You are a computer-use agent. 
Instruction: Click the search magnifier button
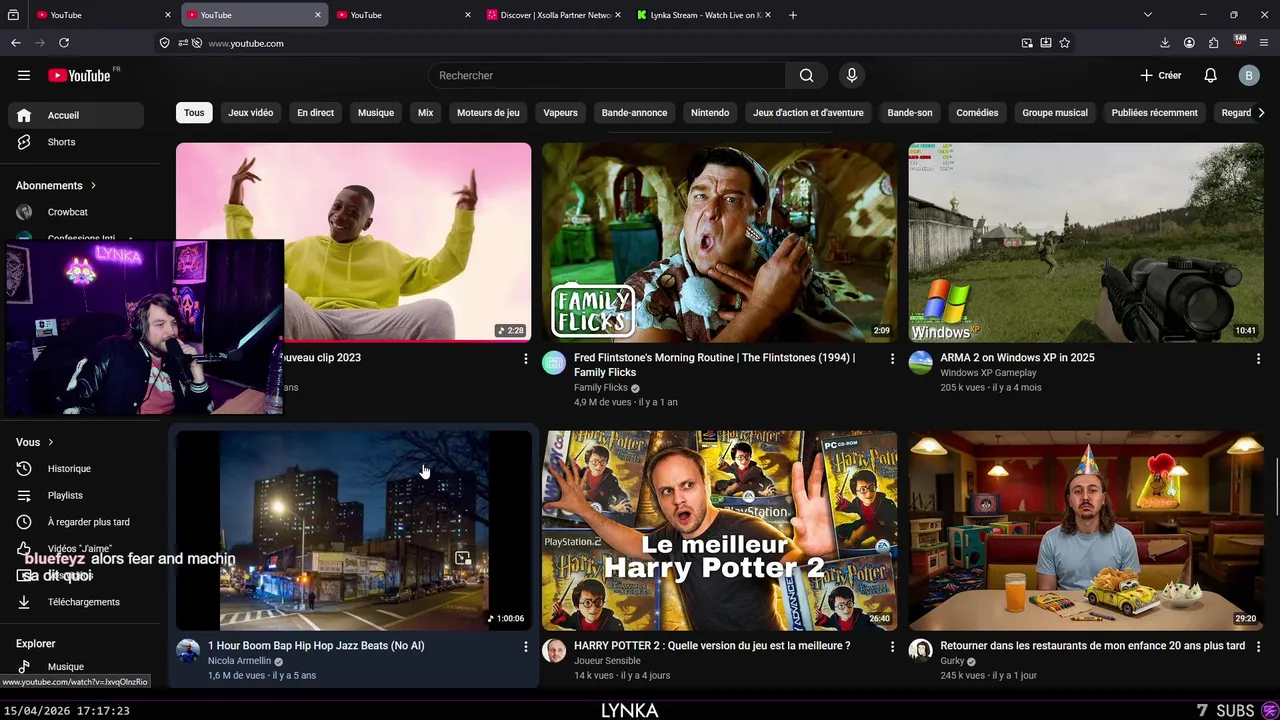[806, 75]
